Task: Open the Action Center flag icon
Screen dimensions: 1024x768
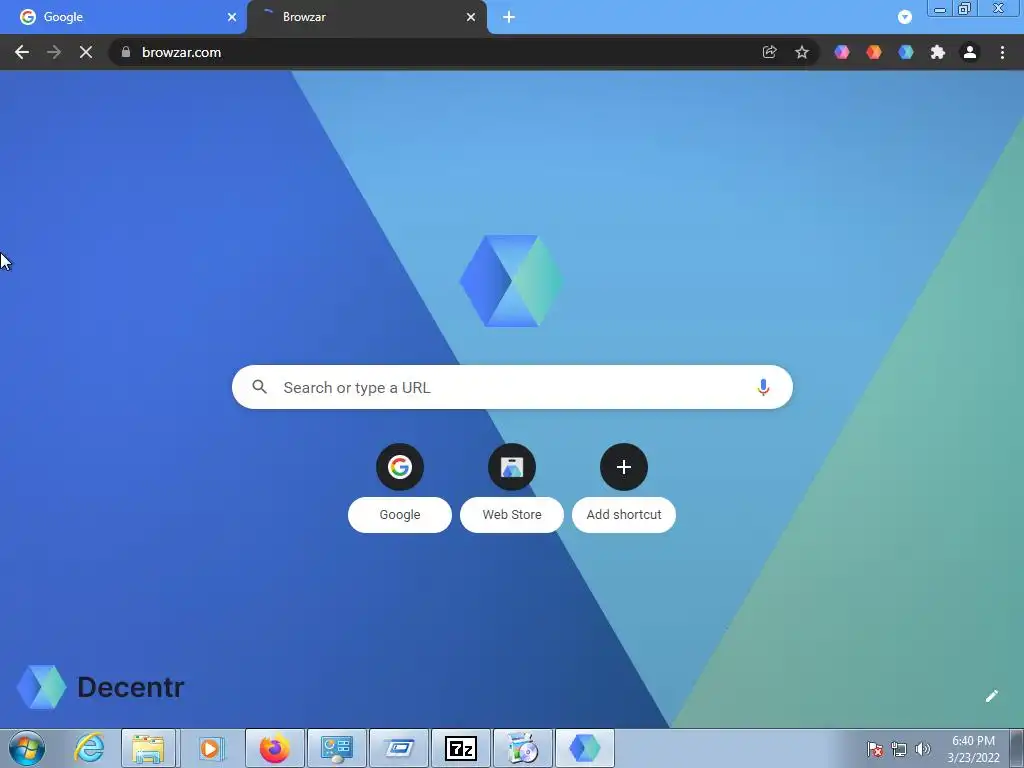Action: coord(875,749)
